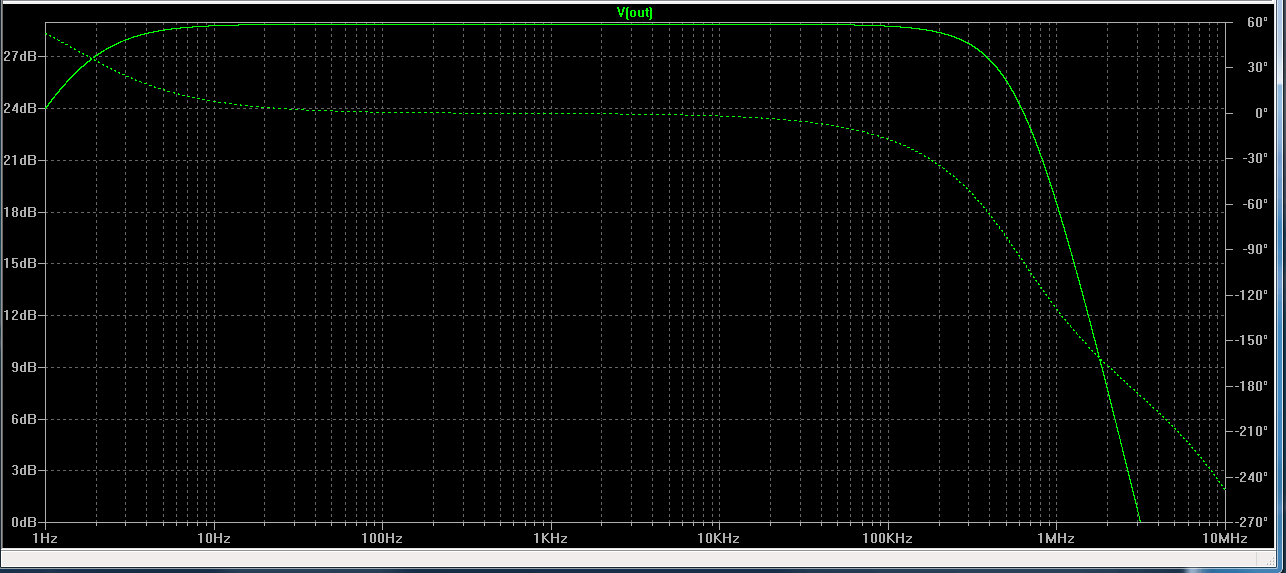Click the 21dB magnitude axis label

20,160
